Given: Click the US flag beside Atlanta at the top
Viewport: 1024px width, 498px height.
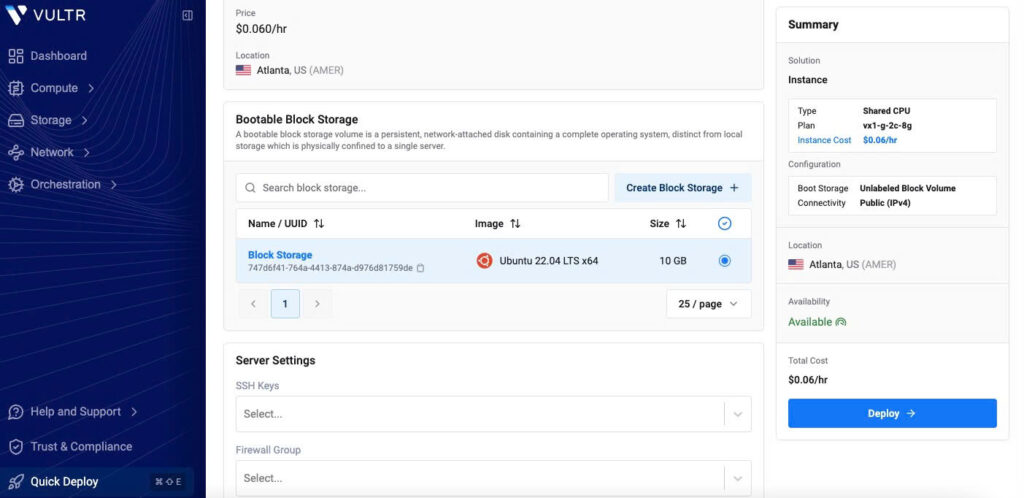Looking at the screenshot, I should pyautogui.click(x=244, y=70).
